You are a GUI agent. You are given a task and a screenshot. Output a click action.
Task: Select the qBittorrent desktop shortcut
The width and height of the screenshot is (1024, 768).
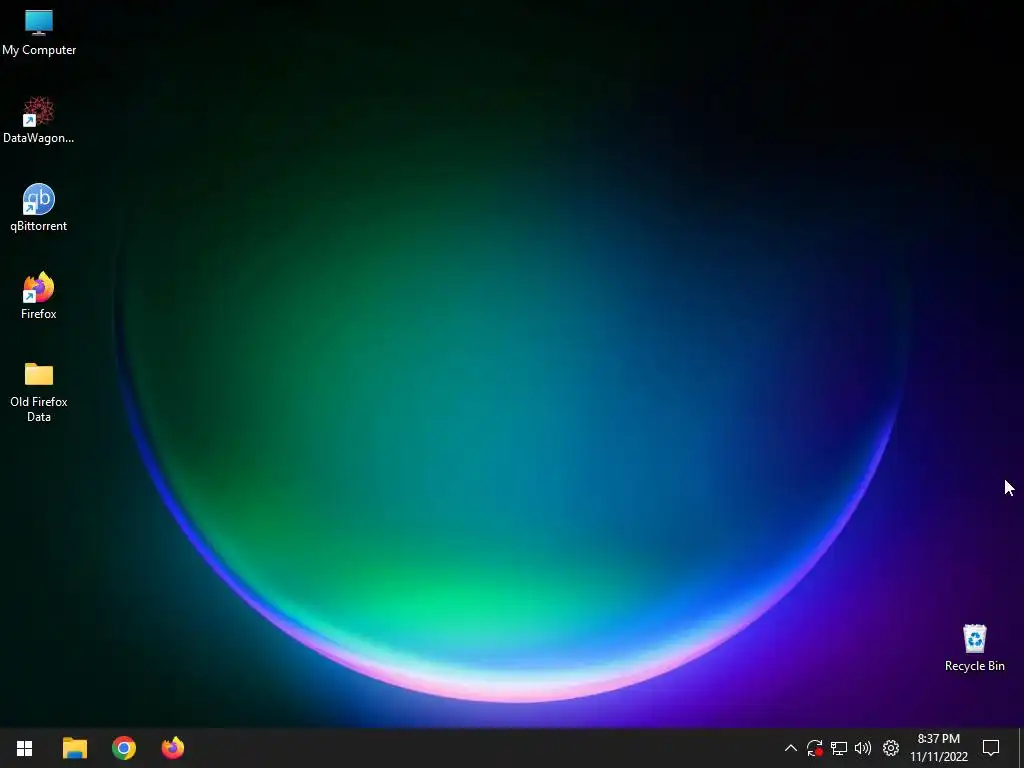[39, 208]
